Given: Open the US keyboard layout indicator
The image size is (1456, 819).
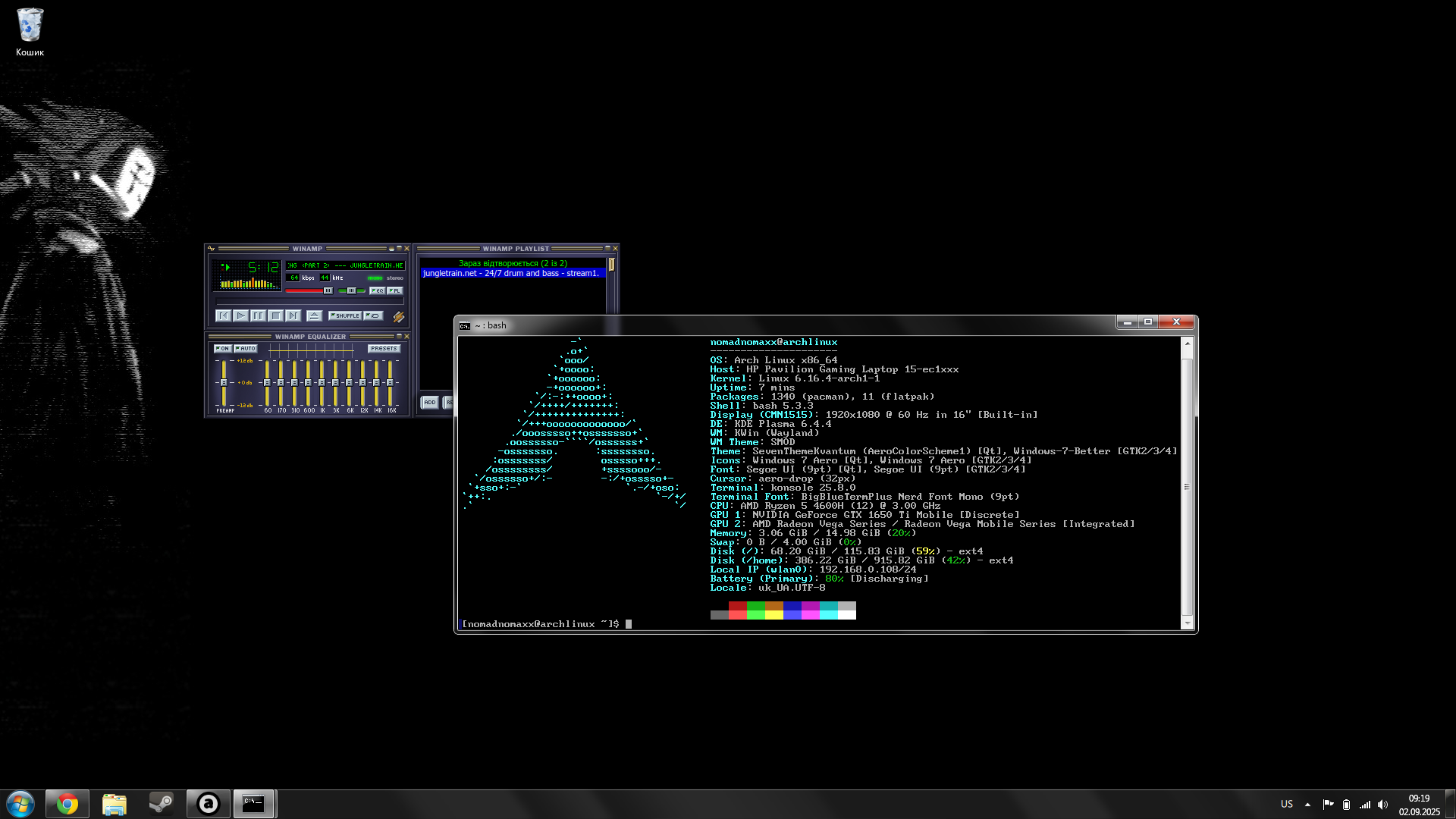Looking at the screenshot, I should pyautogui.click(x=1286, y=804).
